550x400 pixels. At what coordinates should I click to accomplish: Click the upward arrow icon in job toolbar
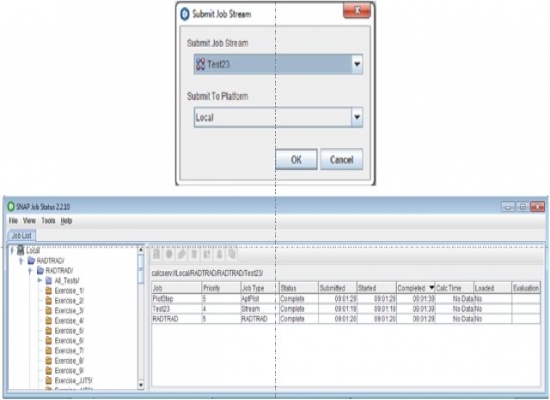tap(219, 254)
